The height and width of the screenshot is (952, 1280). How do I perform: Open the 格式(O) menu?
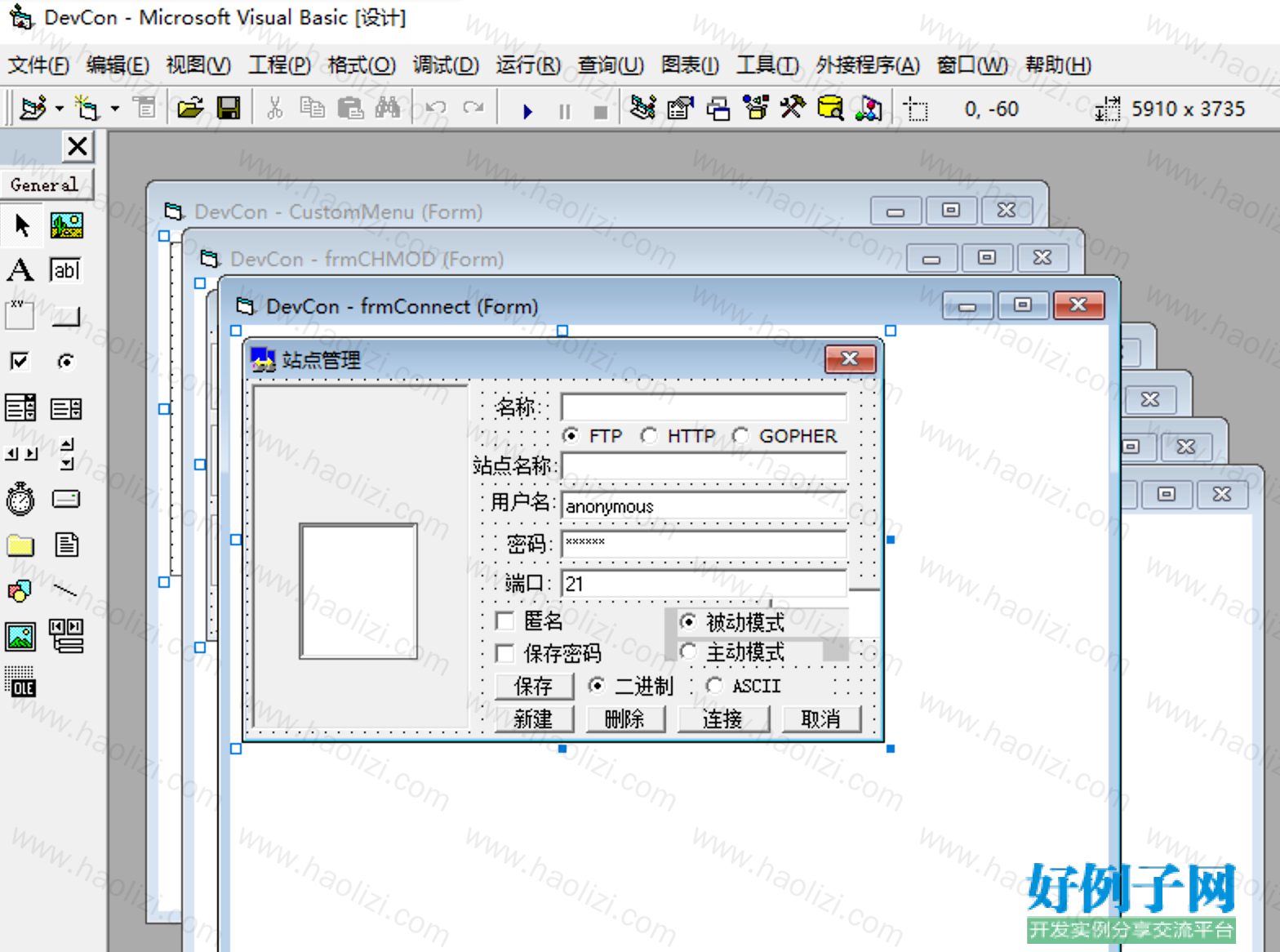click(362, 65)
